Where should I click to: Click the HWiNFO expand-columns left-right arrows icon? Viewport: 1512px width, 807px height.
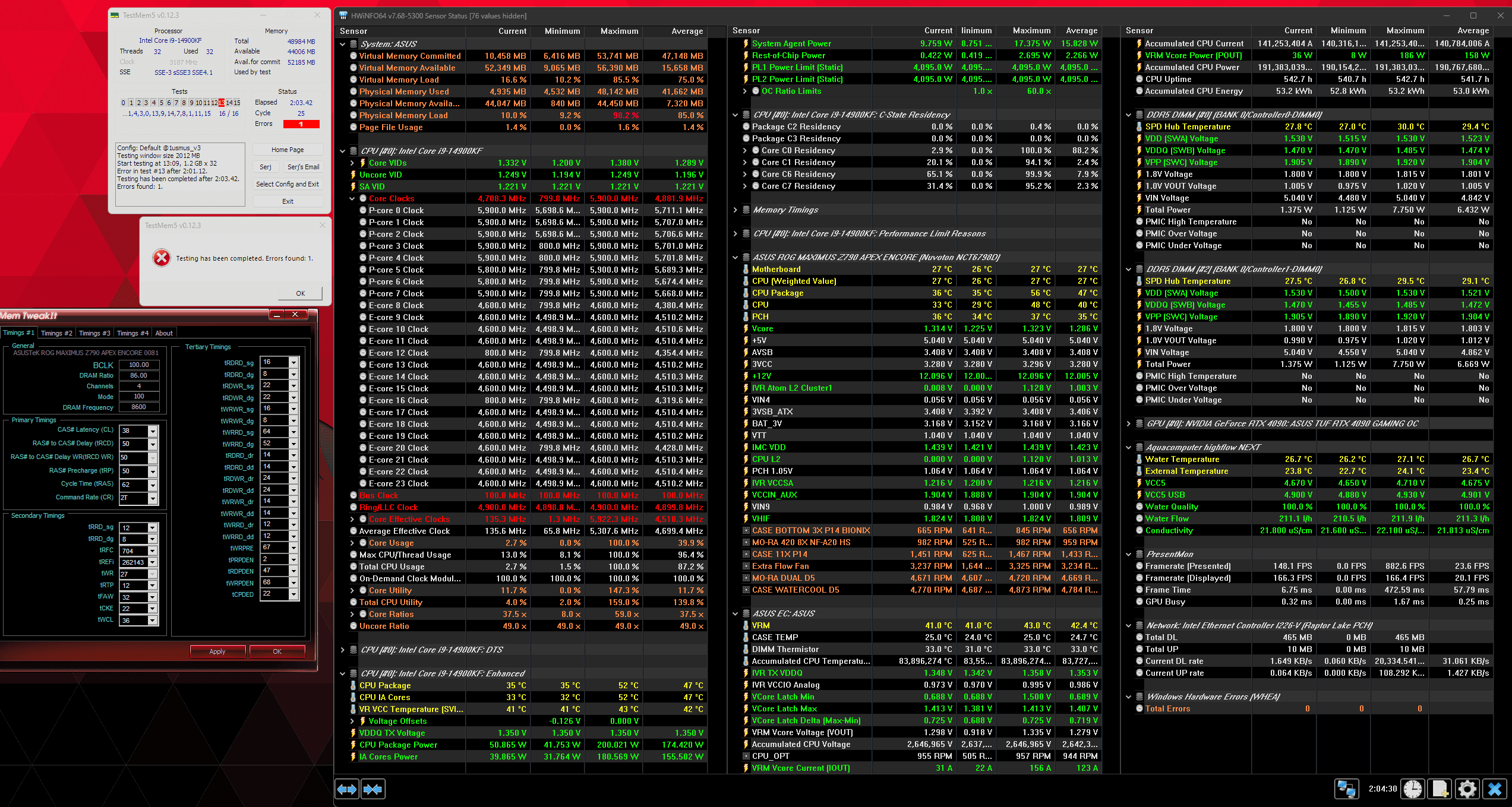coord(348,789)
